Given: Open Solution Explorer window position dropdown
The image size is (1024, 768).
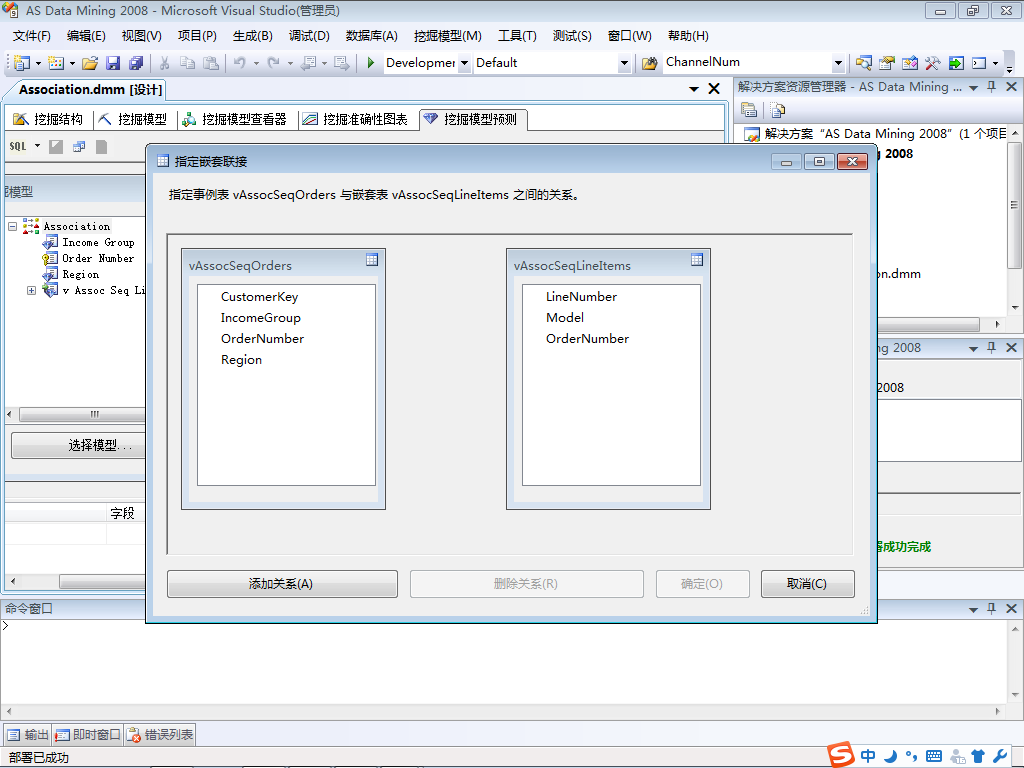Looking at the screenshot, I should point(973,87).
